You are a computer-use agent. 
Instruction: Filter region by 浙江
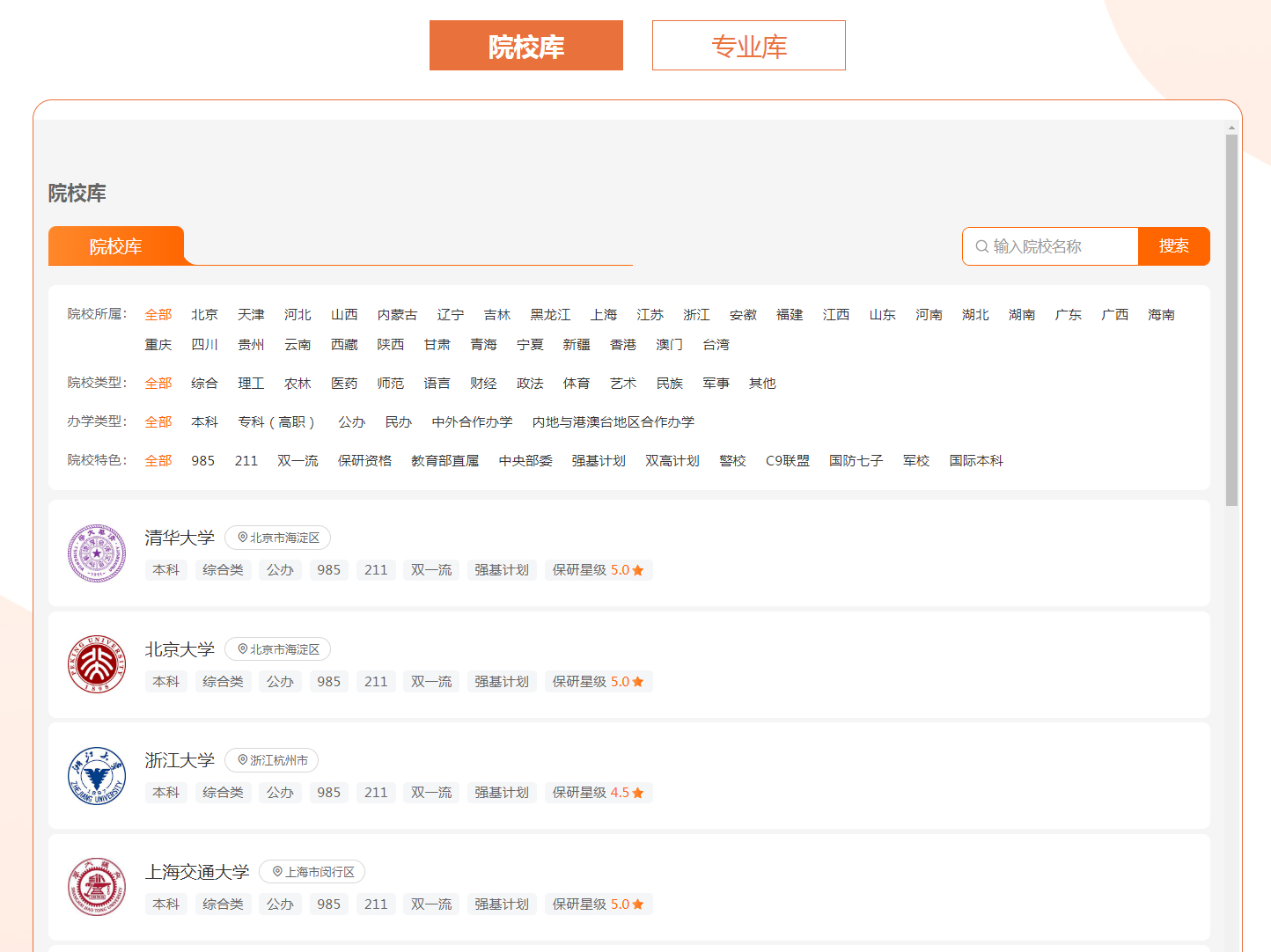point(697,315)
